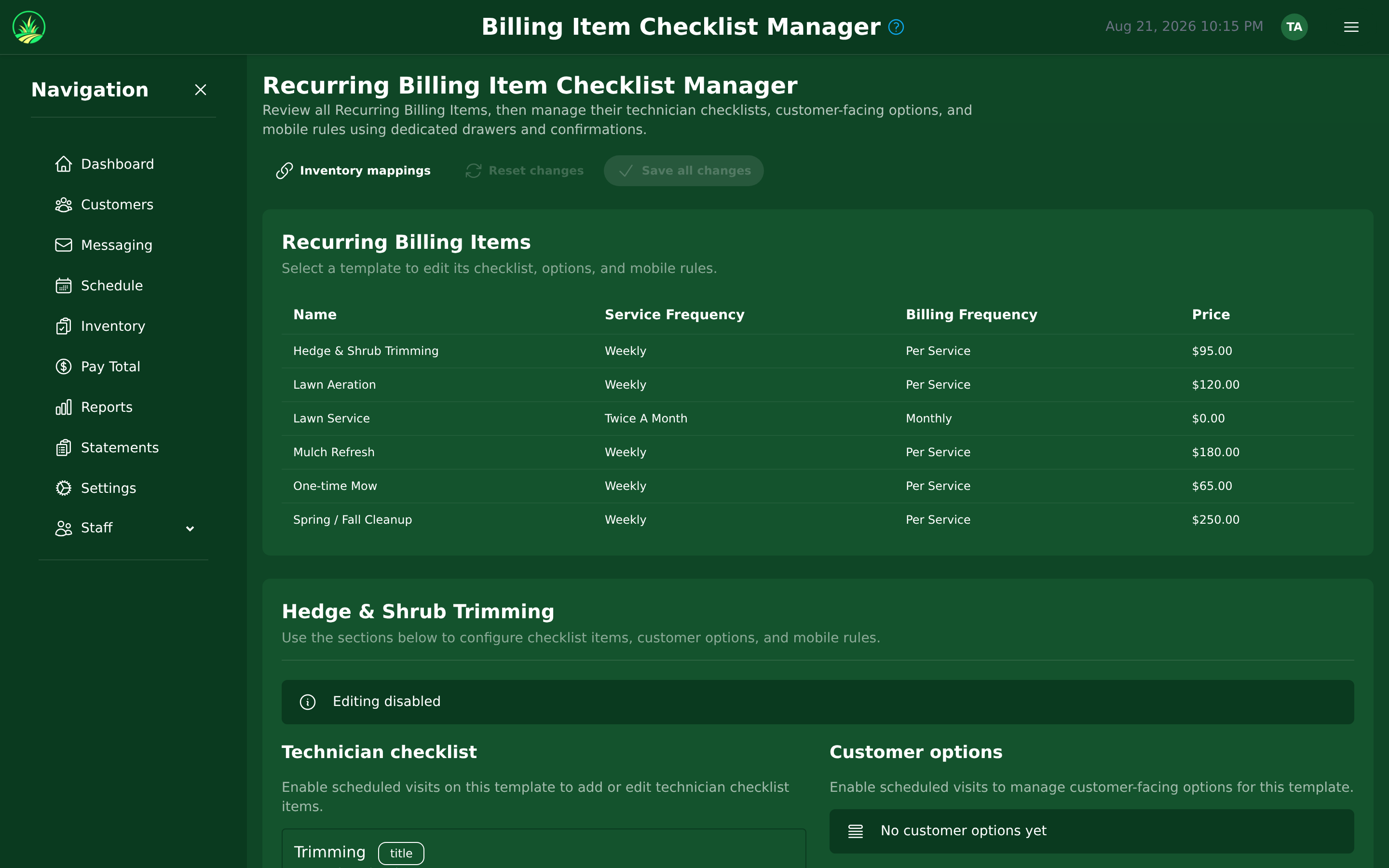Click the lawn care app logo
Screen dimensions: 1389x868
click(29, 27)
